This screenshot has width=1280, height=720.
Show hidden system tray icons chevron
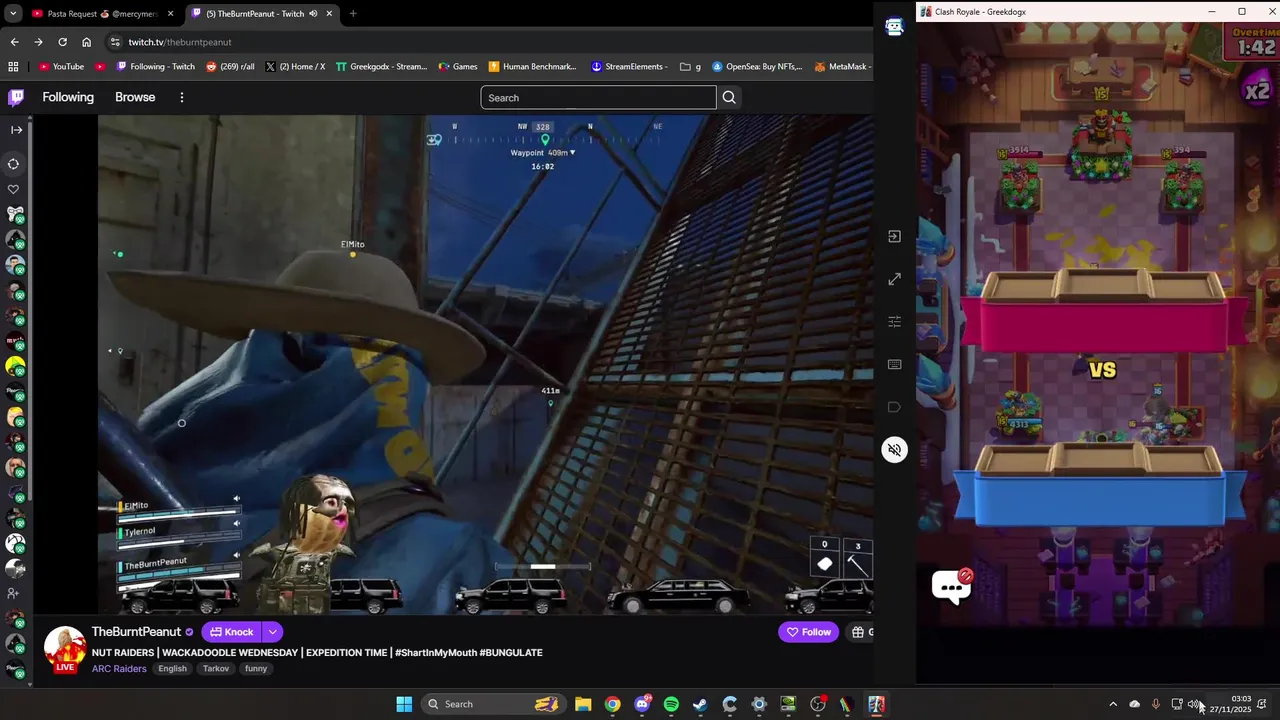[x=1112, y=704]
